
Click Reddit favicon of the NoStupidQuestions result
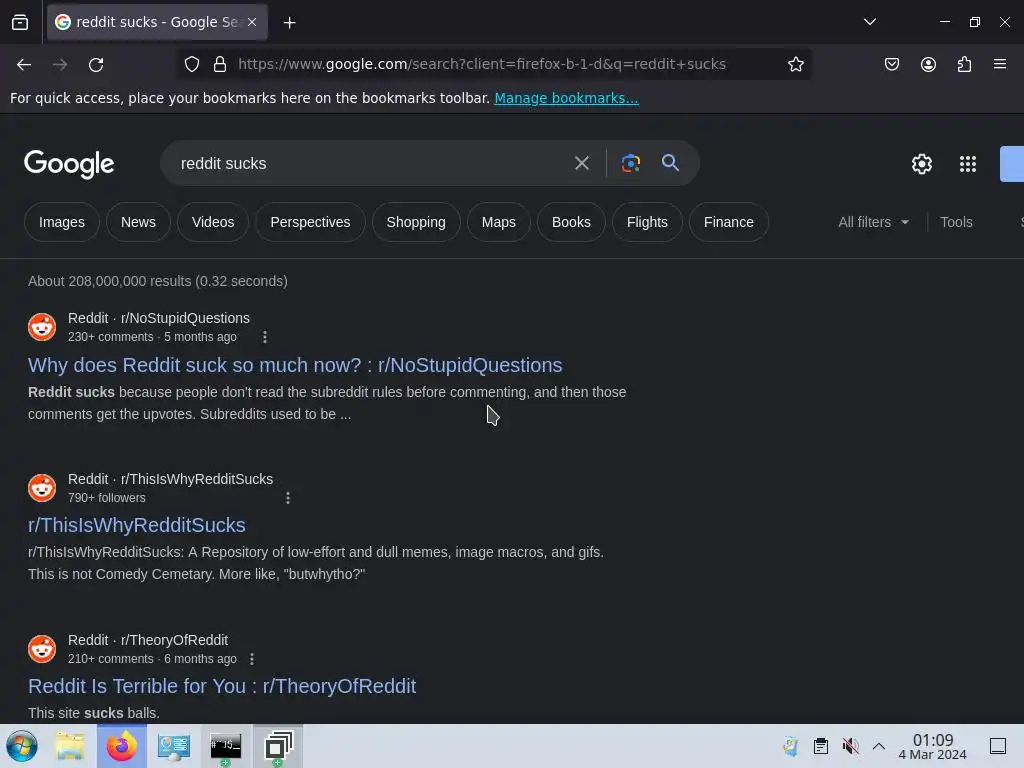[42, 327]
